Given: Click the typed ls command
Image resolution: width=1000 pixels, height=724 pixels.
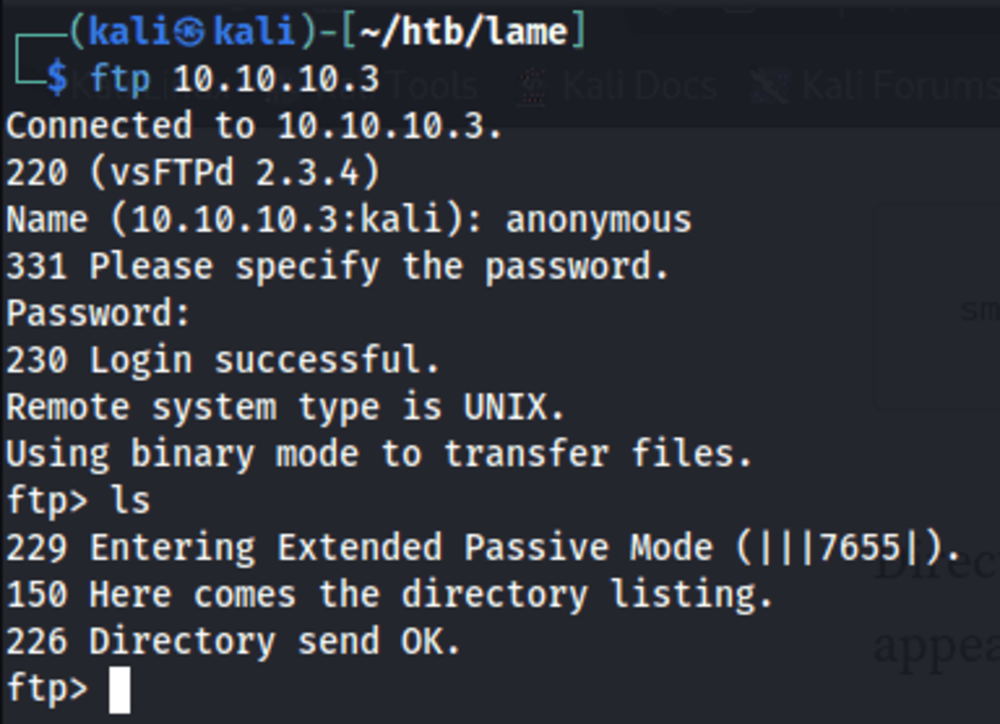Looking at the screenshot, I should [131, 500].
